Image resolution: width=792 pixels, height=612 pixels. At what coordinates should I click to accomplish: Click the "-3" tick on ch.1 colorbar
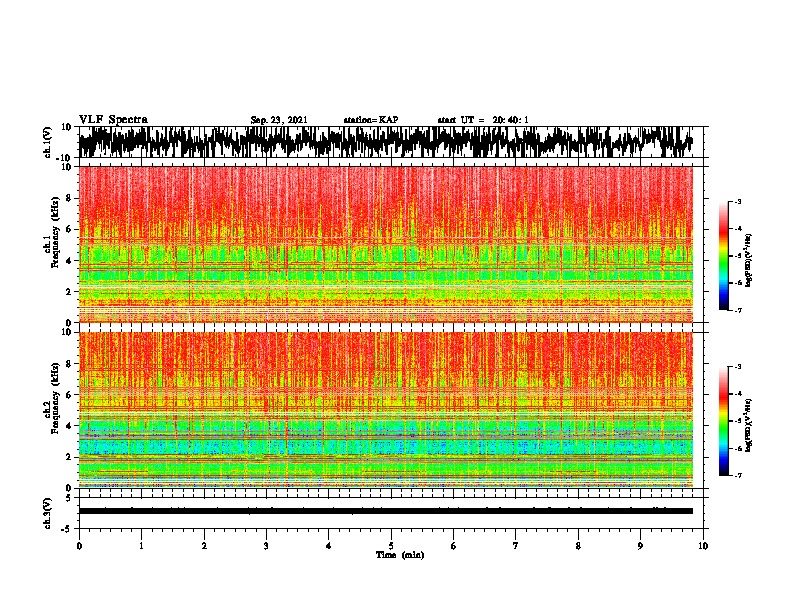(737, 202)
